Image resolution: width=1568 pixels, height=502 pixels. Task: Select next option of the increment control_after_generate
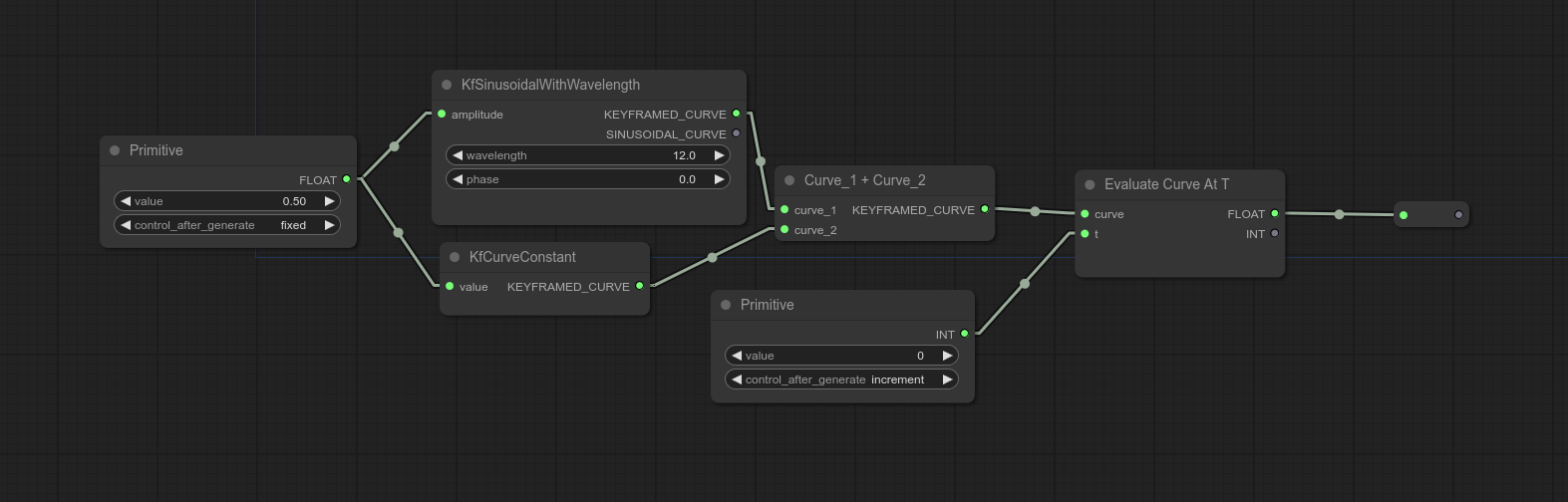click(947, 379)
